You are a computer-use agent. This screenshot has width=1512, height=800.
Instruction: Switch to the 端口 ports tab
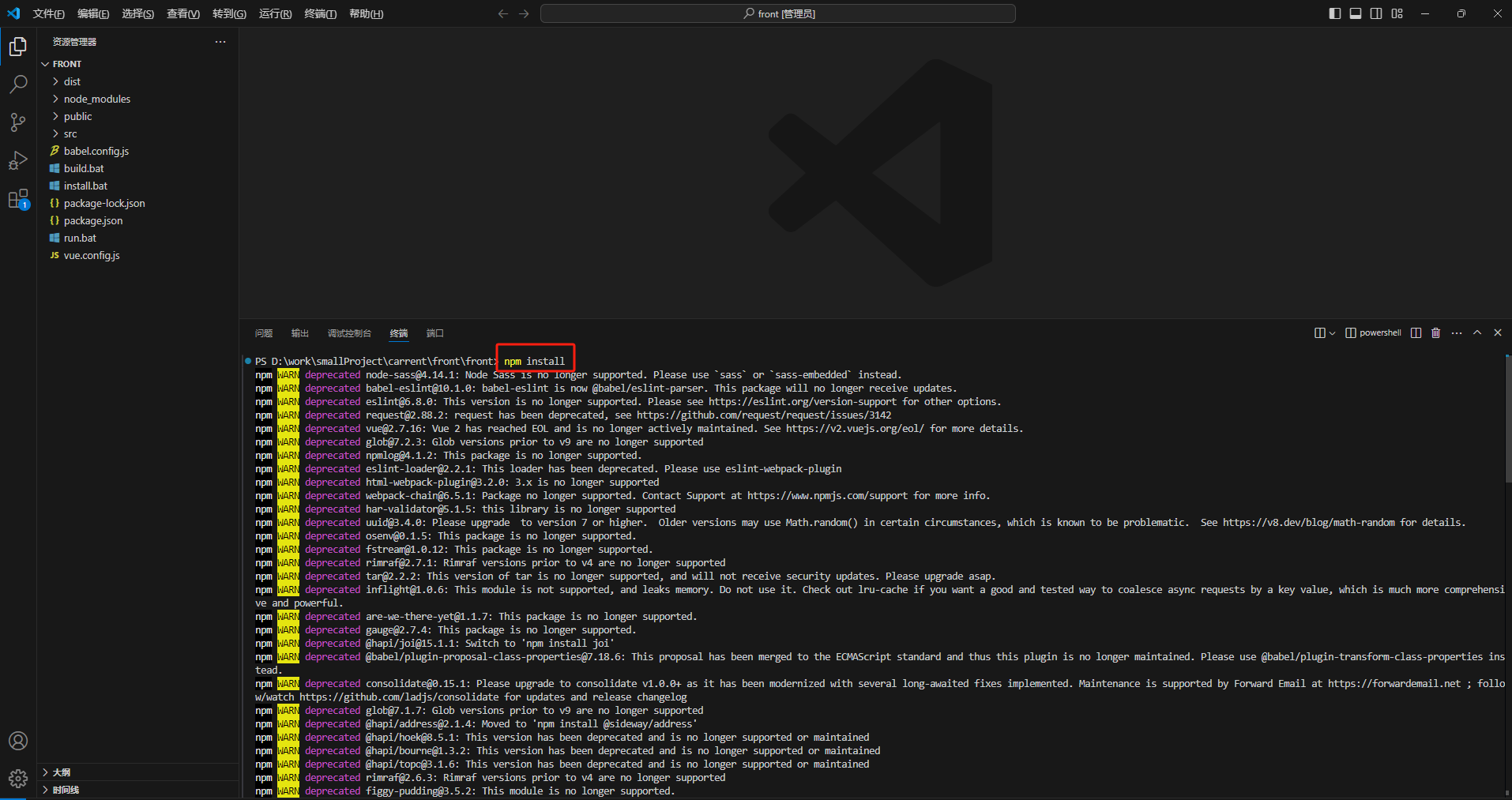pyautogui.click(x=435, y=333)
